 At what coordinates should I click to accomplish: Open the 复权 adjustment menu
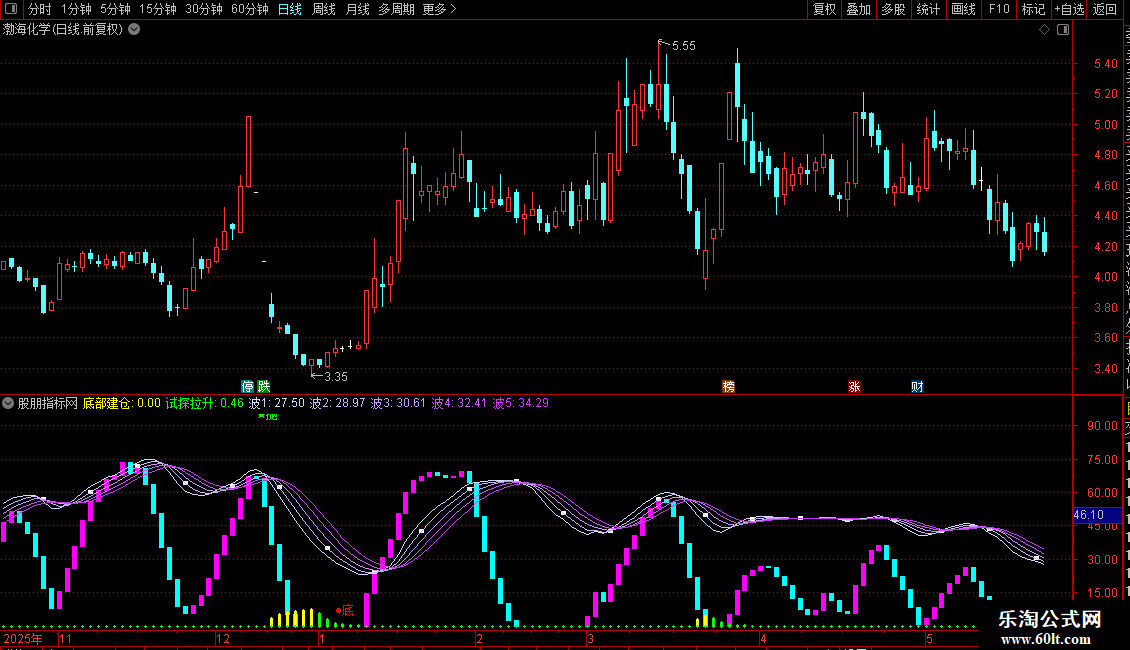[824, 9]
